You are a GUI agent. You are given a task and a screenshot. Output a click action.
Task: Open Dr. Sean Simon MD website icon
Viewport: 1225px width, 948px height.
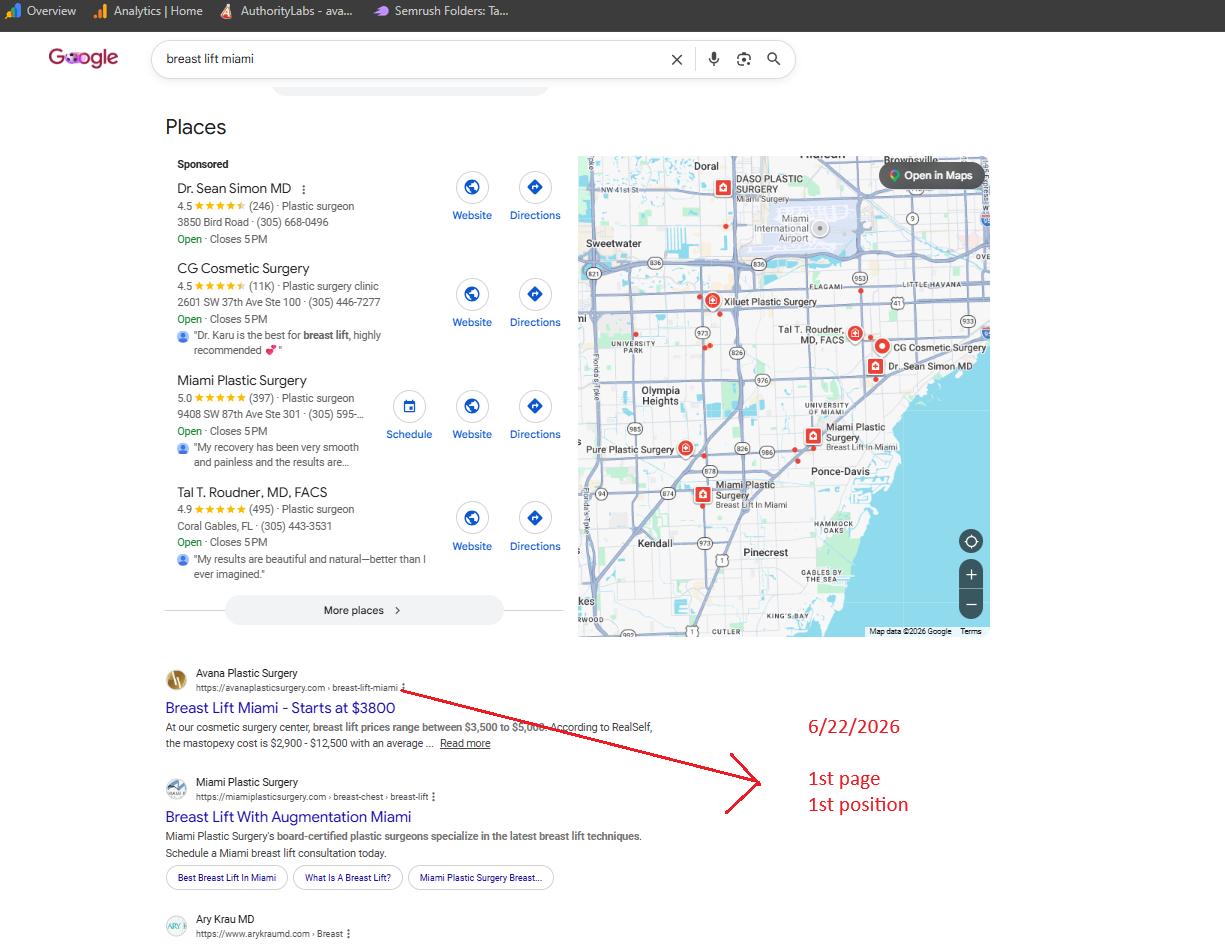[x=472, y=187]
